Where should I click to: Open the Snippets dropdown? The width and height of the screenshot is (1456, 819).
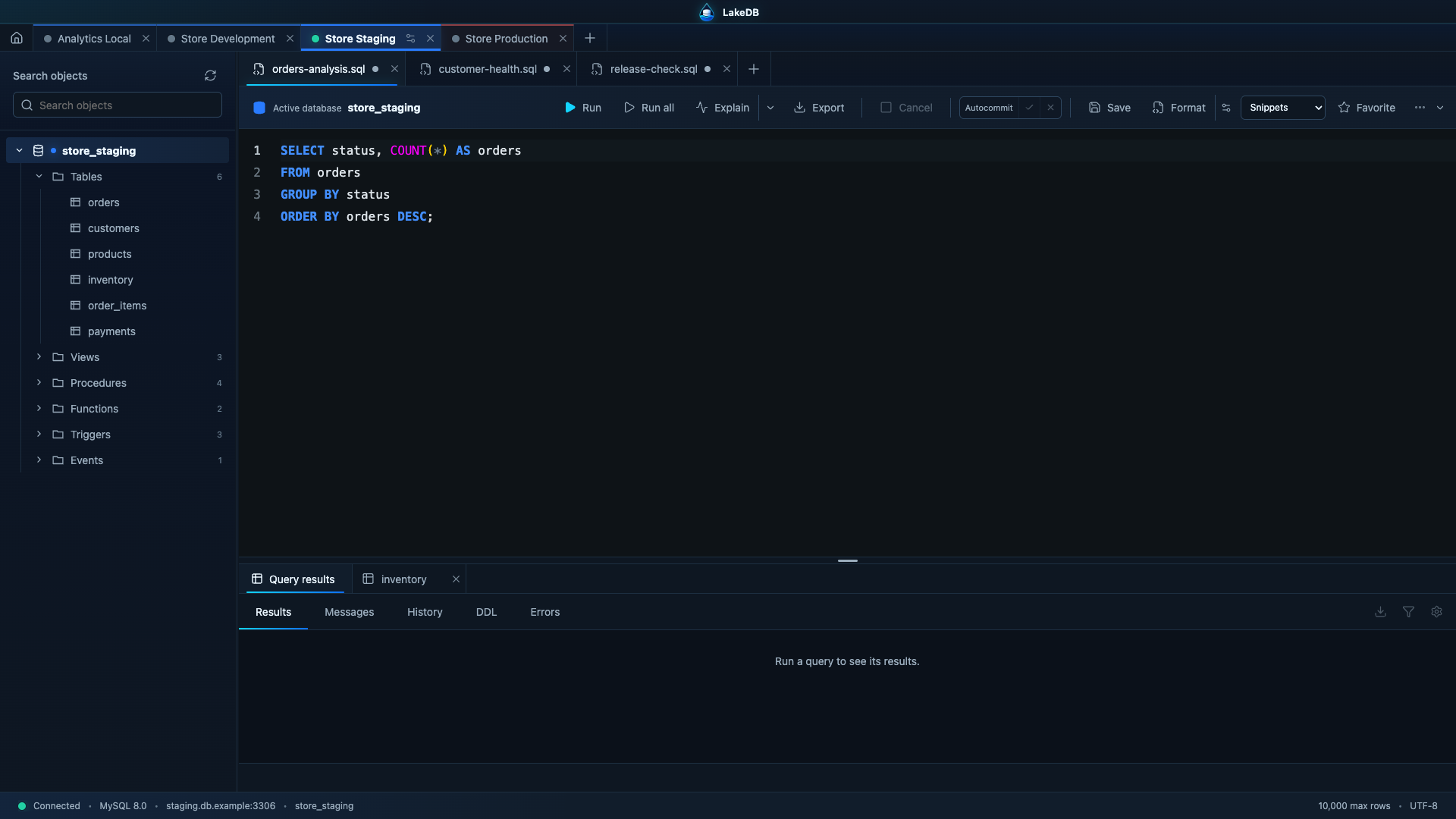pyautogui.click(x=1282, y=108)
